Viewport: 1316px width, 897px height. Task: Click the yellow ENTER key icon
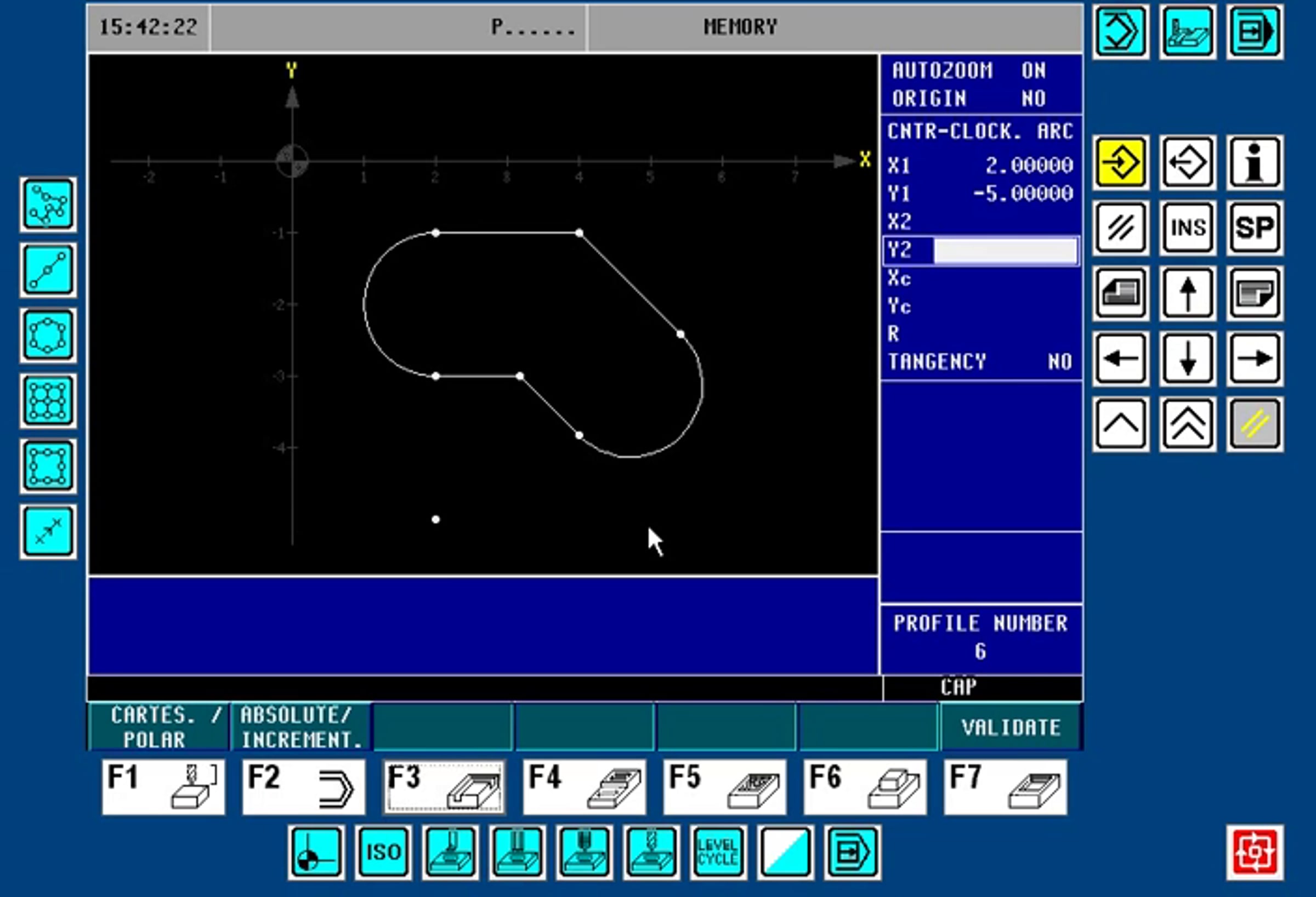pyautogui.click(x=1121, y=163)
